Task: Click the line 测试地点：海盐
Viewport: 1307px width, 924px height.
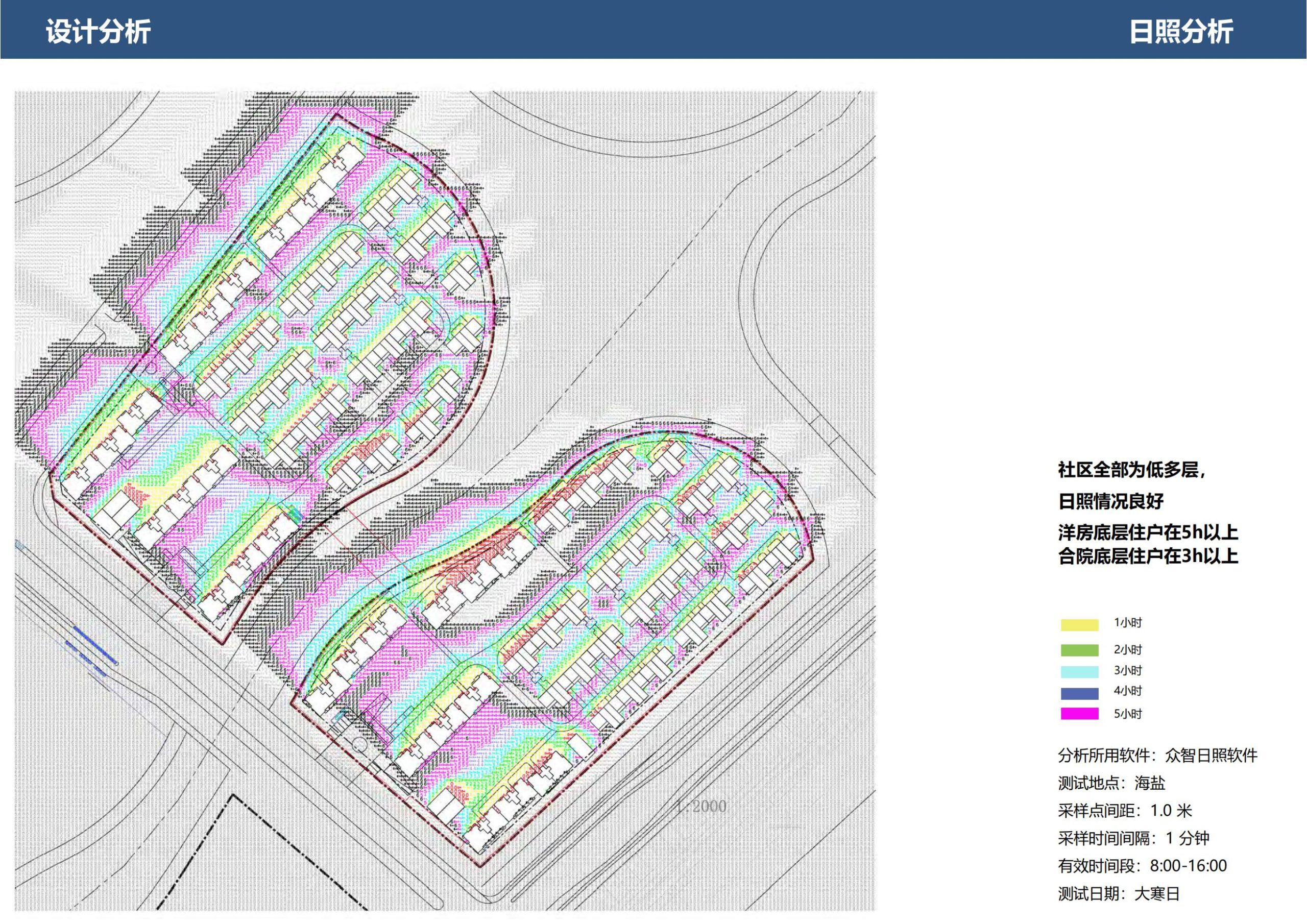Action: point(1112,783)
